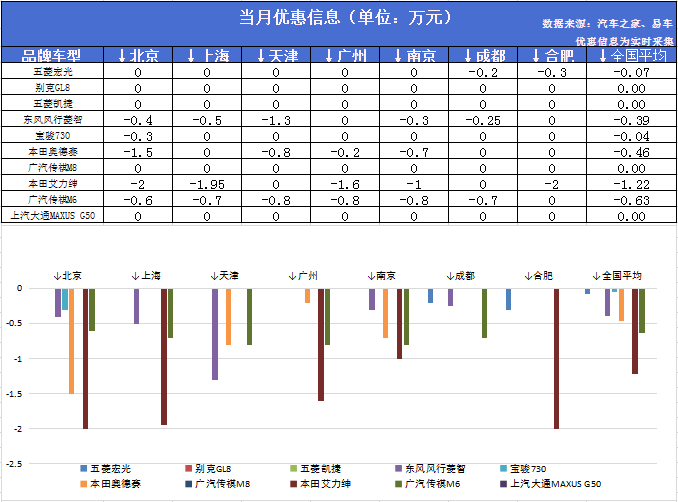Click the 广汽传祺M8 row label in table
This screenshot has width=678, height=502.
tap(52, 167)
